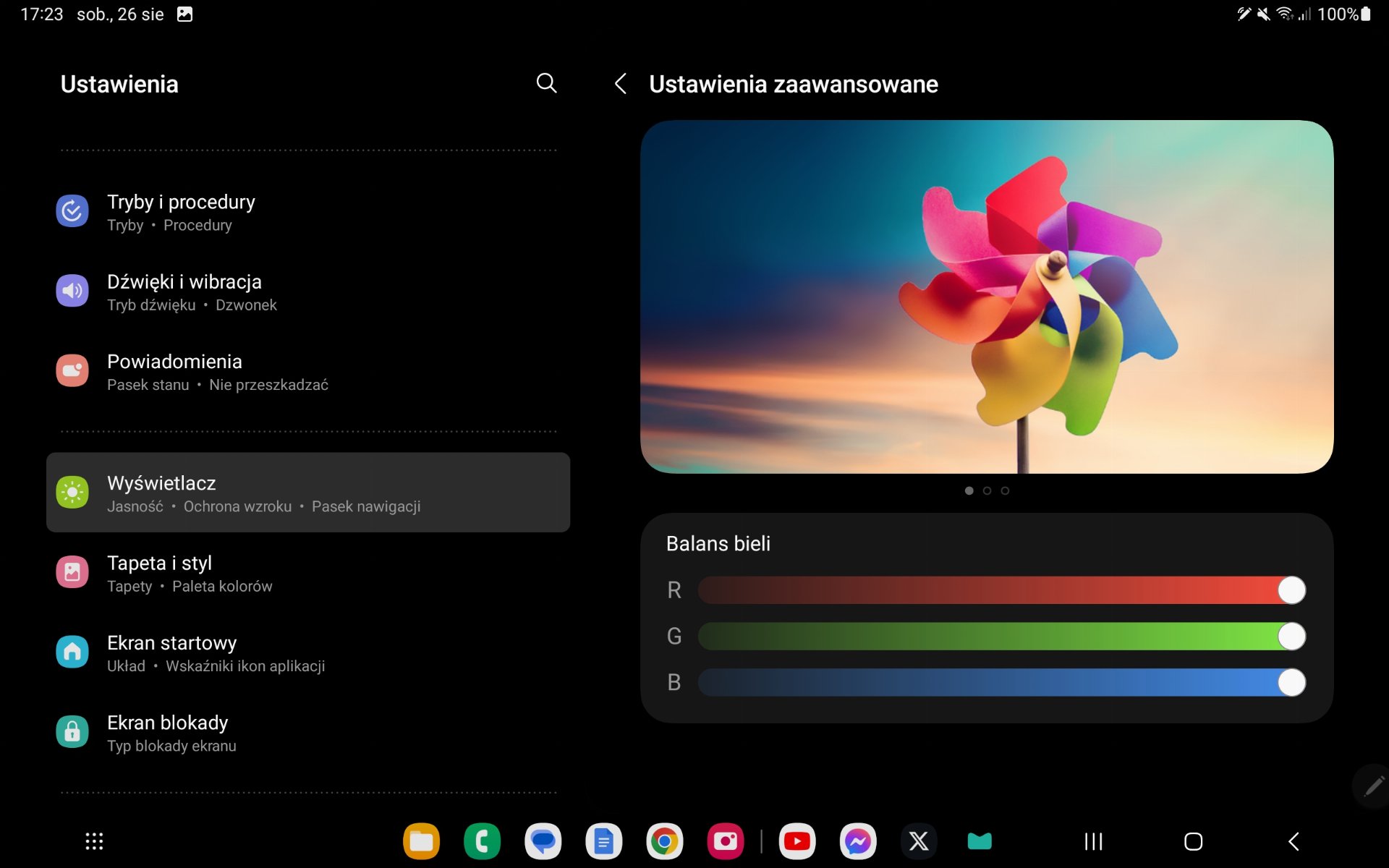Tap the floating S Pen pencil icon

point(1372,786)
